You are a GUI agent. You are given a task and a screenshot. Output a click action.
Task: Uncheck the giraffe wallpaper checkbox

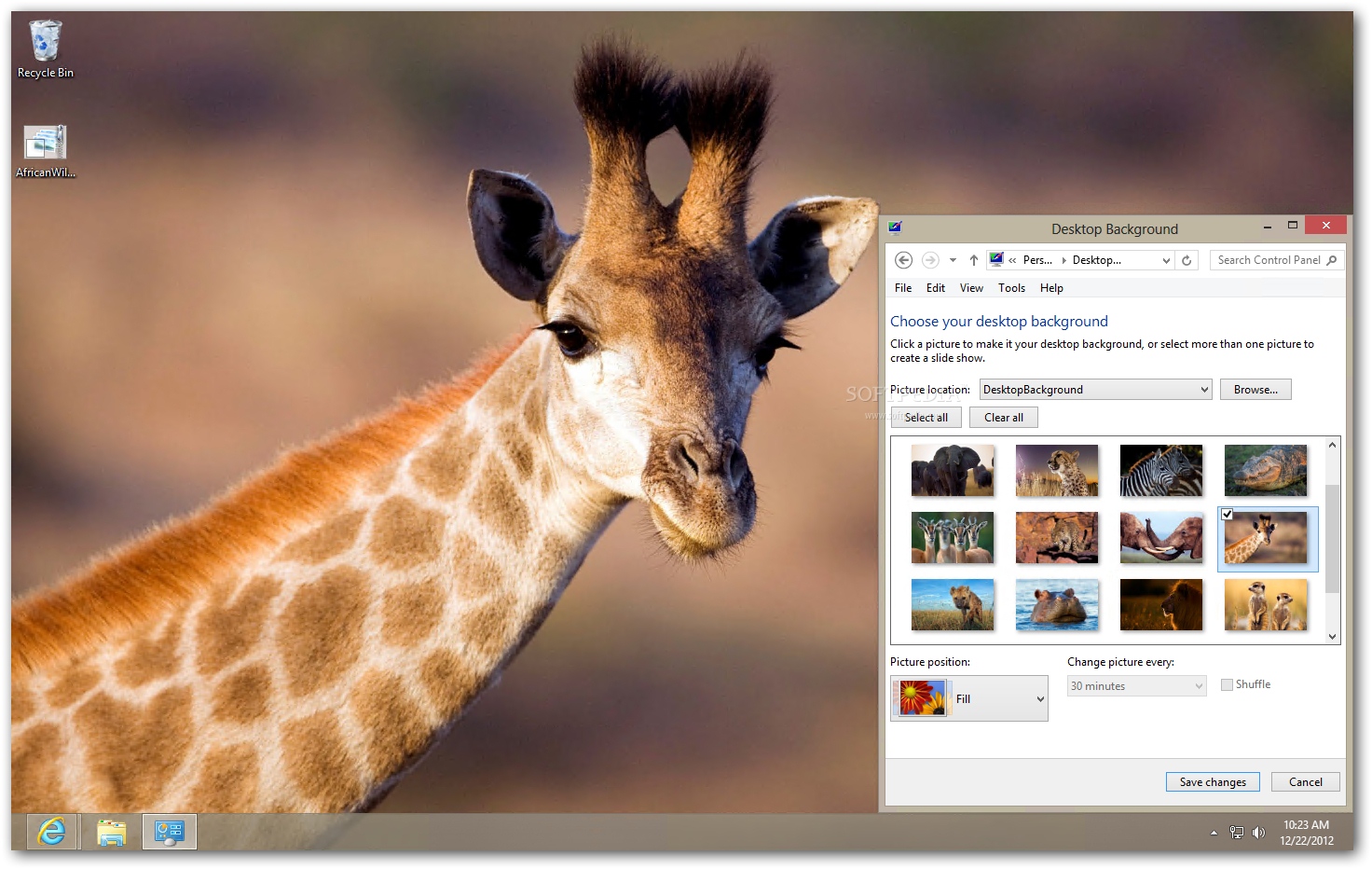(1228, 515)
